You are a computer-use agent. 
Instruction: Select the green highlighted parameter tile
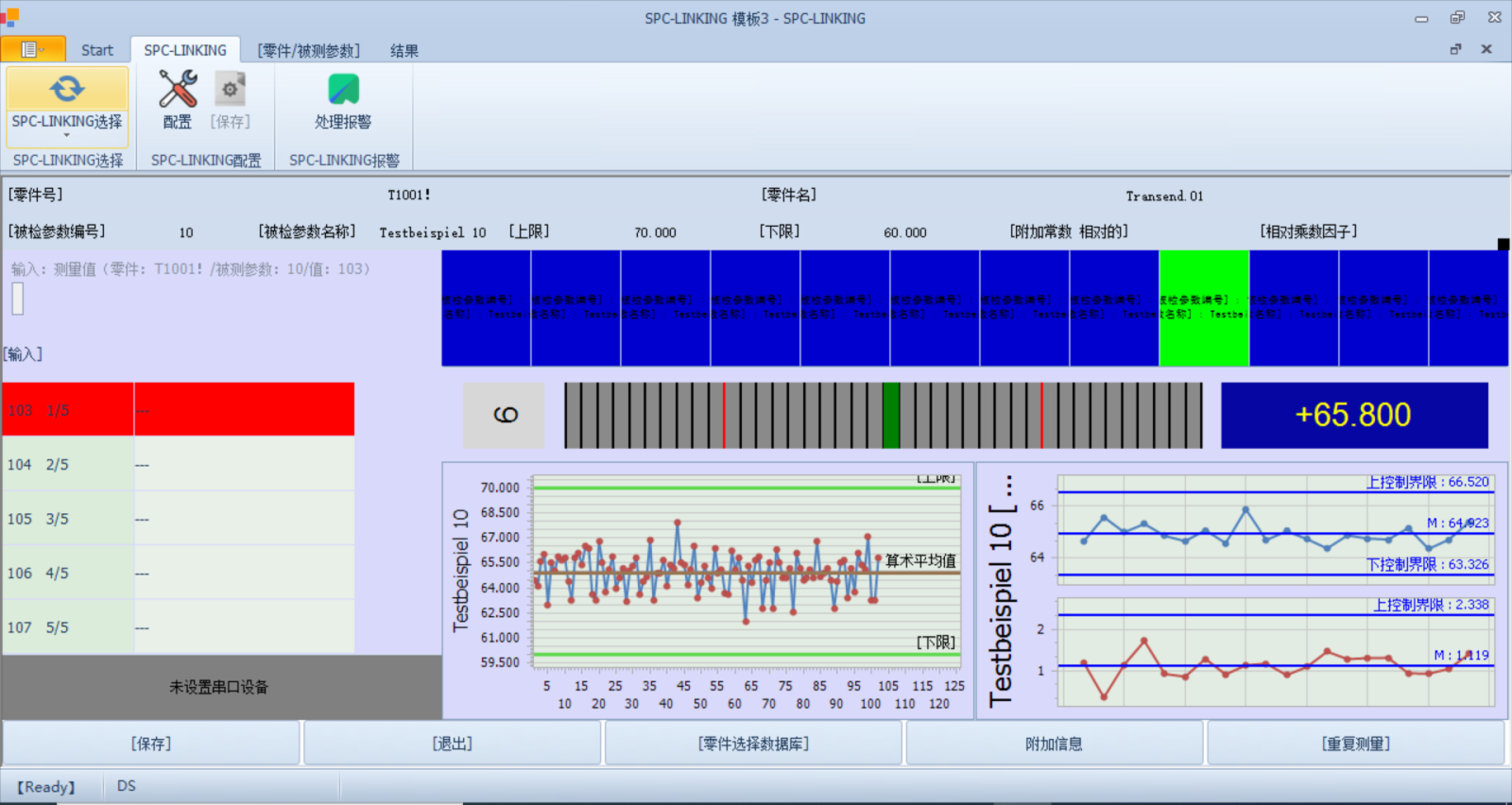pos(1204,308)
